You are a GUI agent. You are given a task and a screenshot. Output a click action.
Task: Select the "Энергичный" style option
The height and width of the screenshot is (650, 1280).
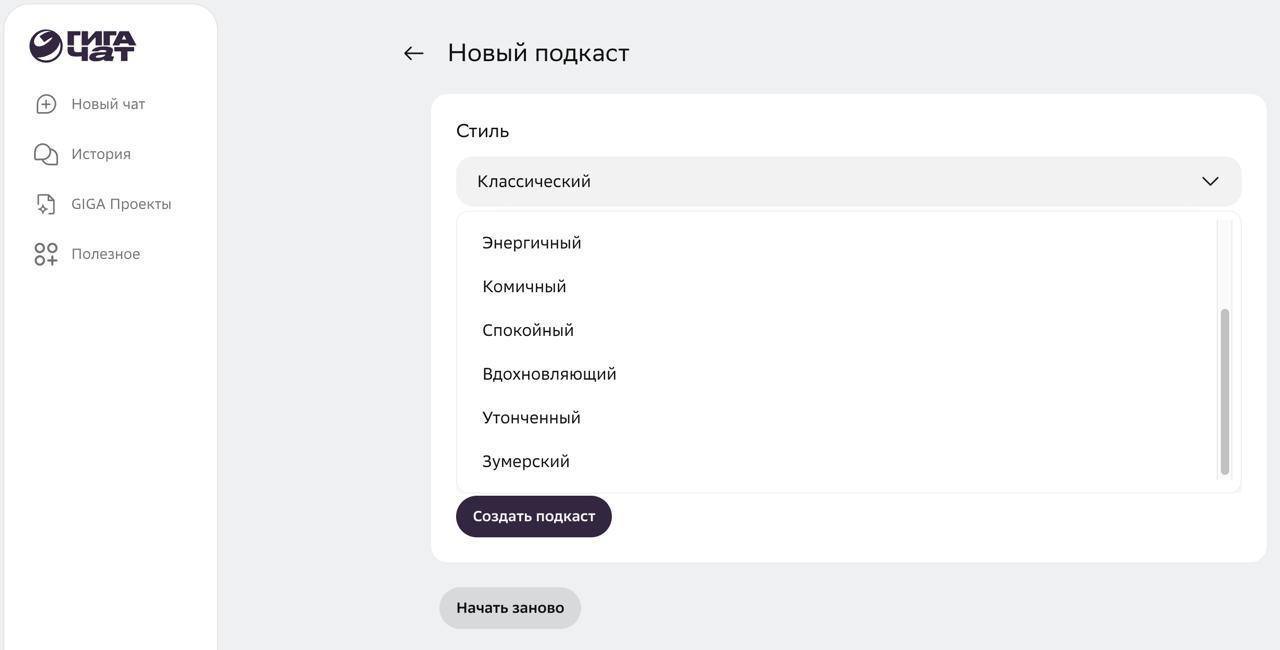[x=530, y=241]
